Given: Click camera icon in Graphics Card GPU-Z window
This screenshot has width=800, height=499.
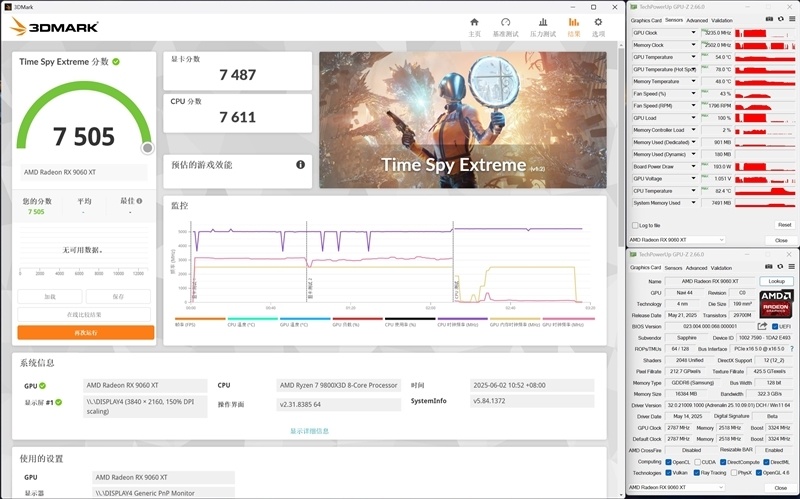Looking at the screenshot, I should click(x=769, y=267).
